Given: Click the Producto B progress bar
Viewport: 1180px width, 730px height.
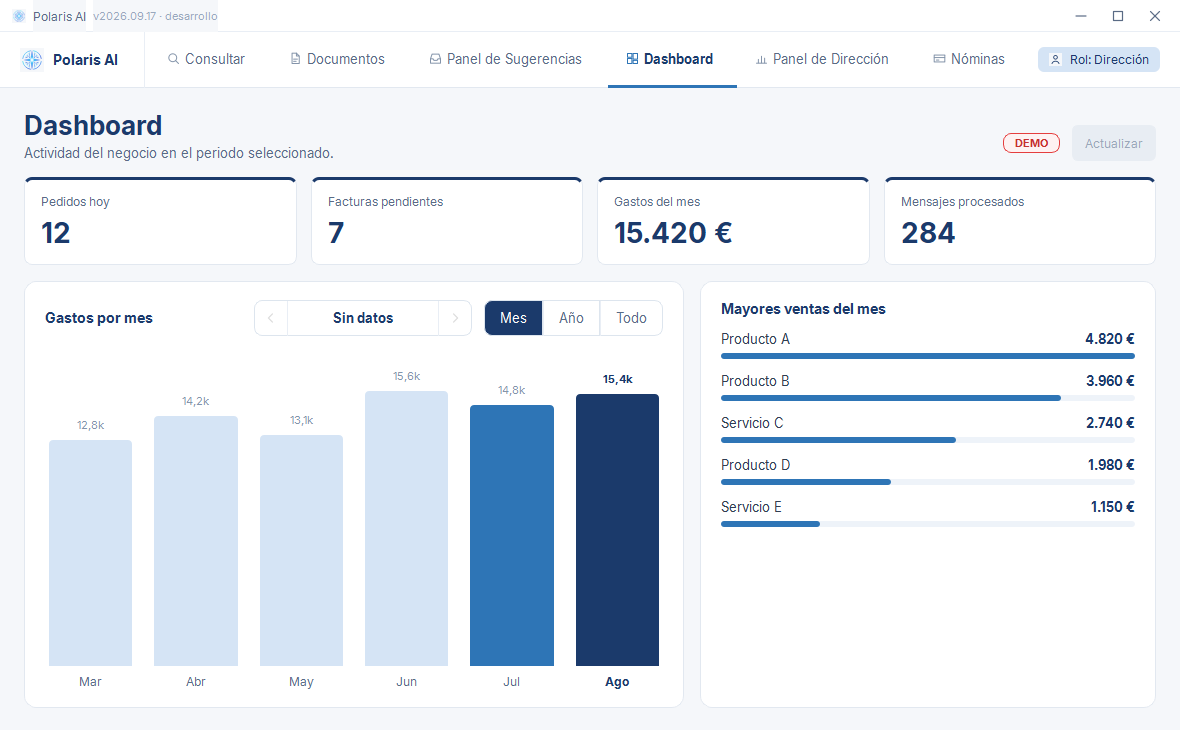Looking at the screenshot, I should tap(927, 398).
